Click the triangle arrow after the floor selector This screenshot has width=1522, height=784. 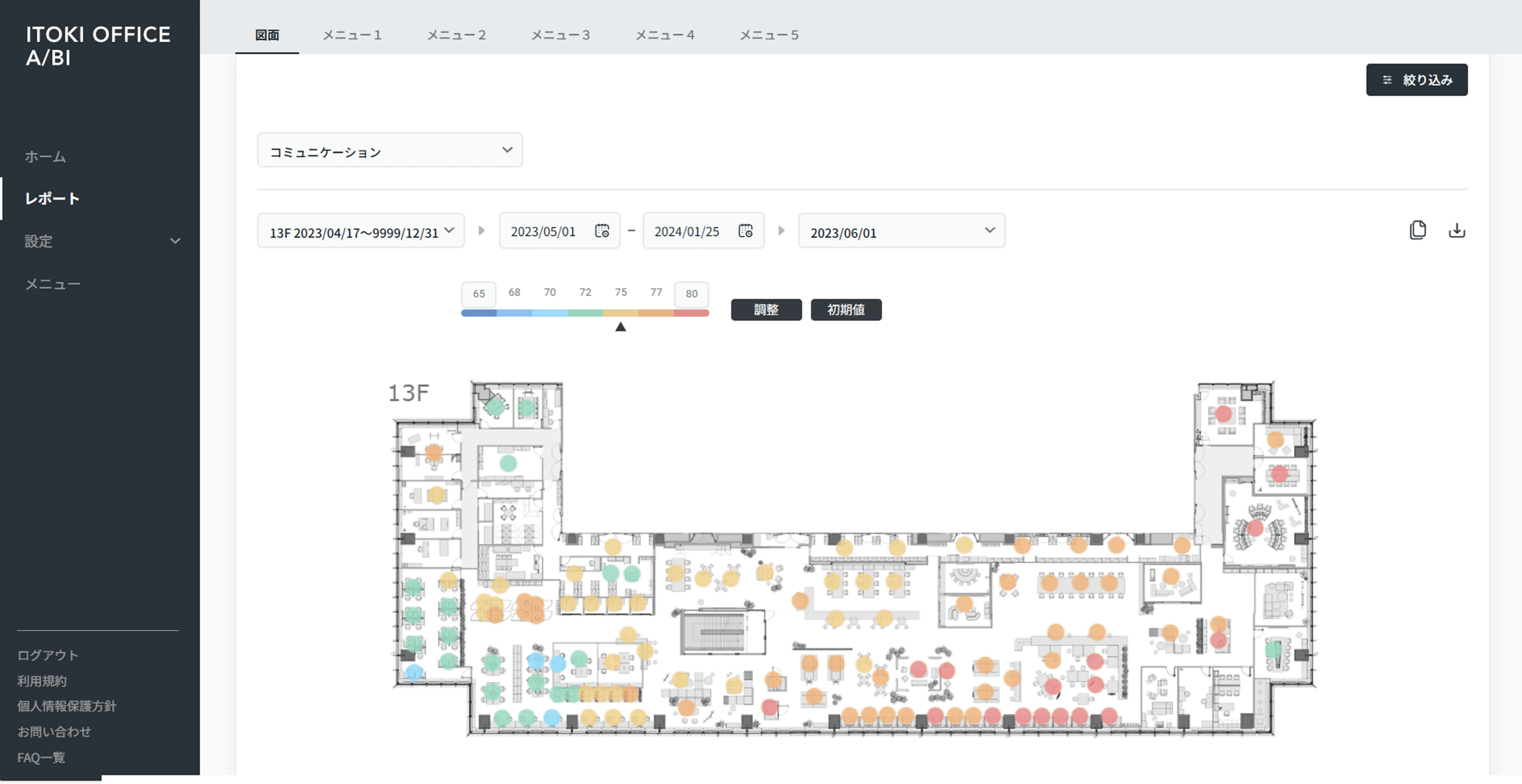[x=481, y=231]
